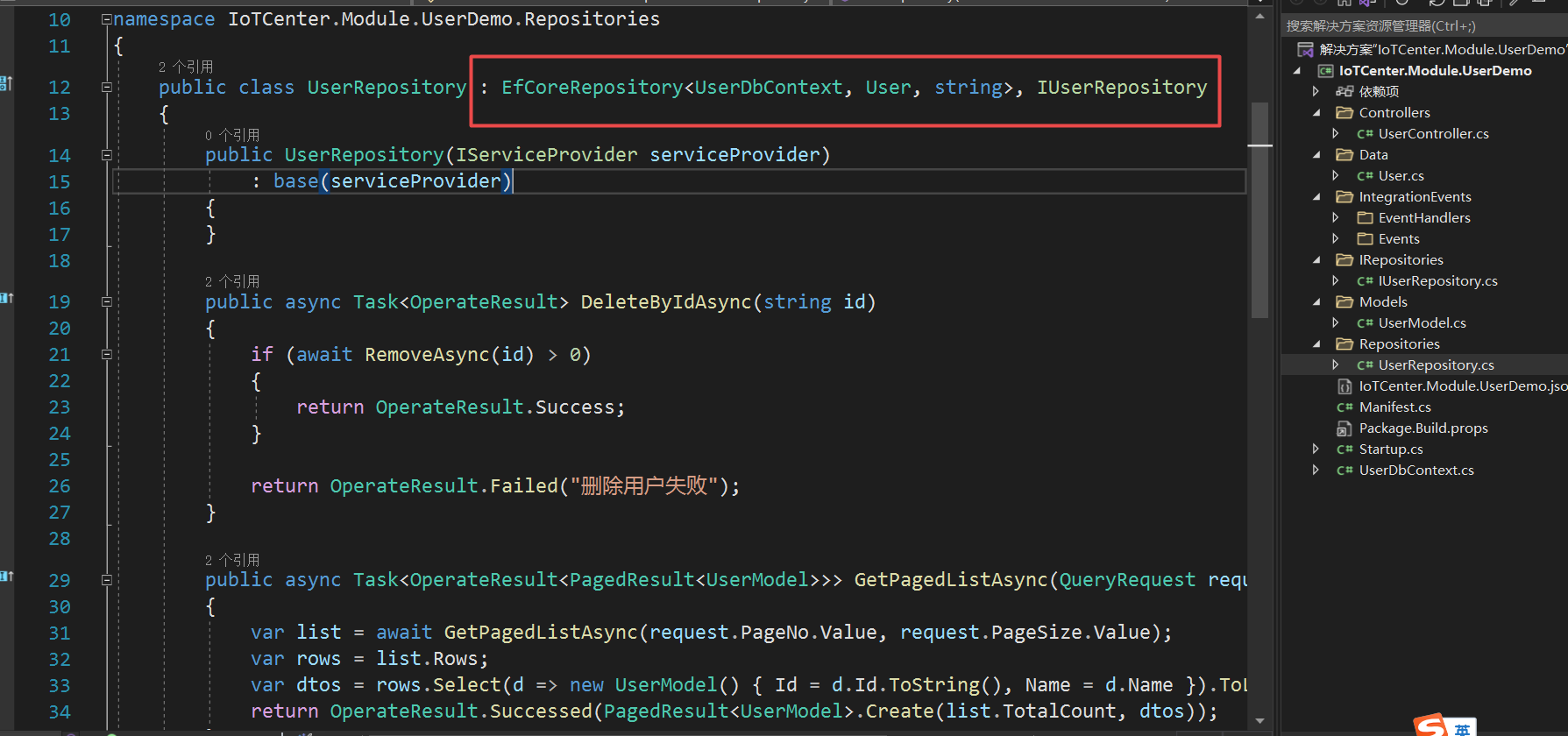Image resolution: width=1568 pixels, height=736 pixels.
Task: Click the Controllers folder icon
Action: click(1345, 112)
